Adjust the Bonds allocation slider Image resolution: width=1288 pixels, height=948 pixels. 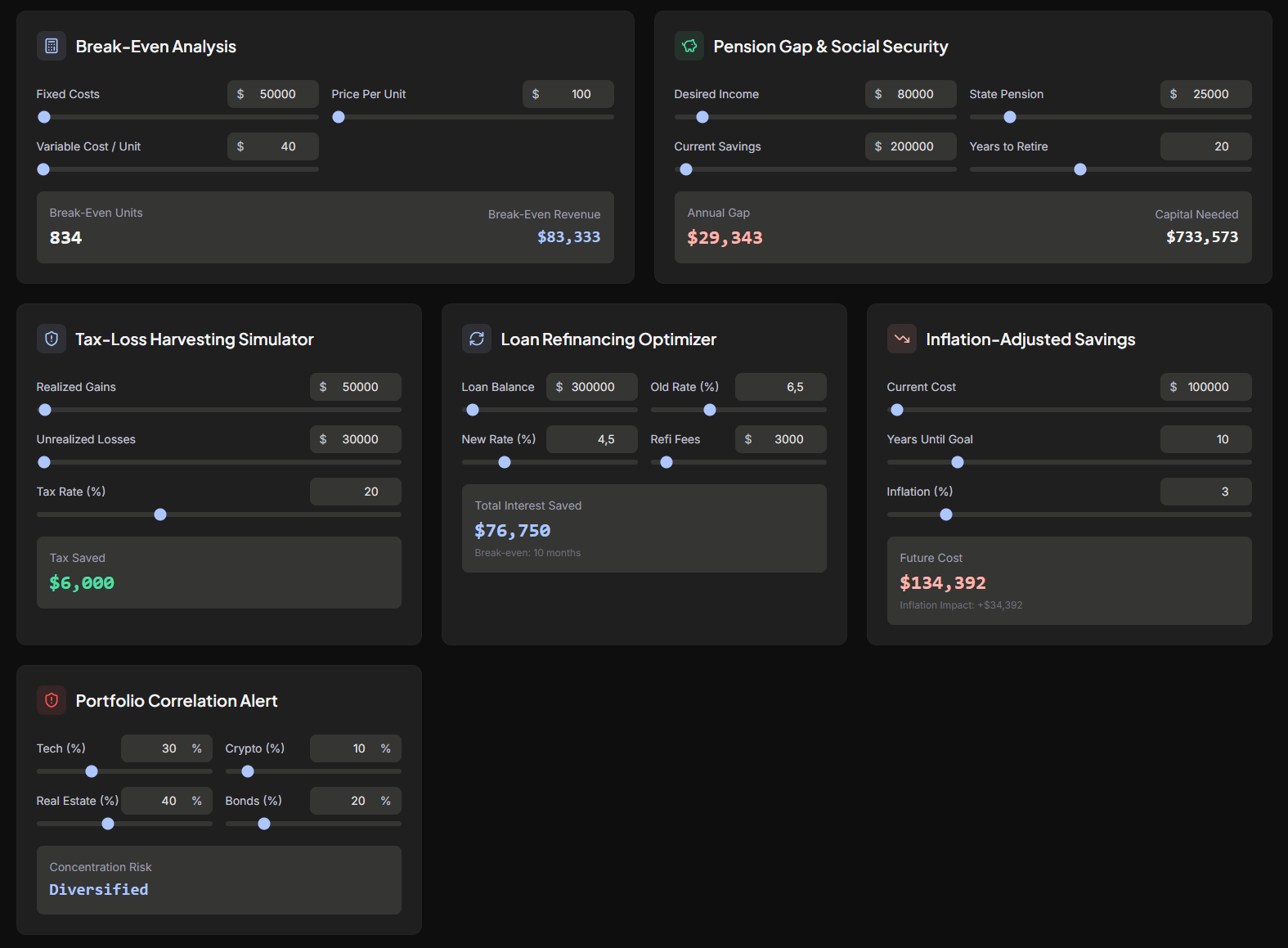pyautogui.click(x=313, y=824)
